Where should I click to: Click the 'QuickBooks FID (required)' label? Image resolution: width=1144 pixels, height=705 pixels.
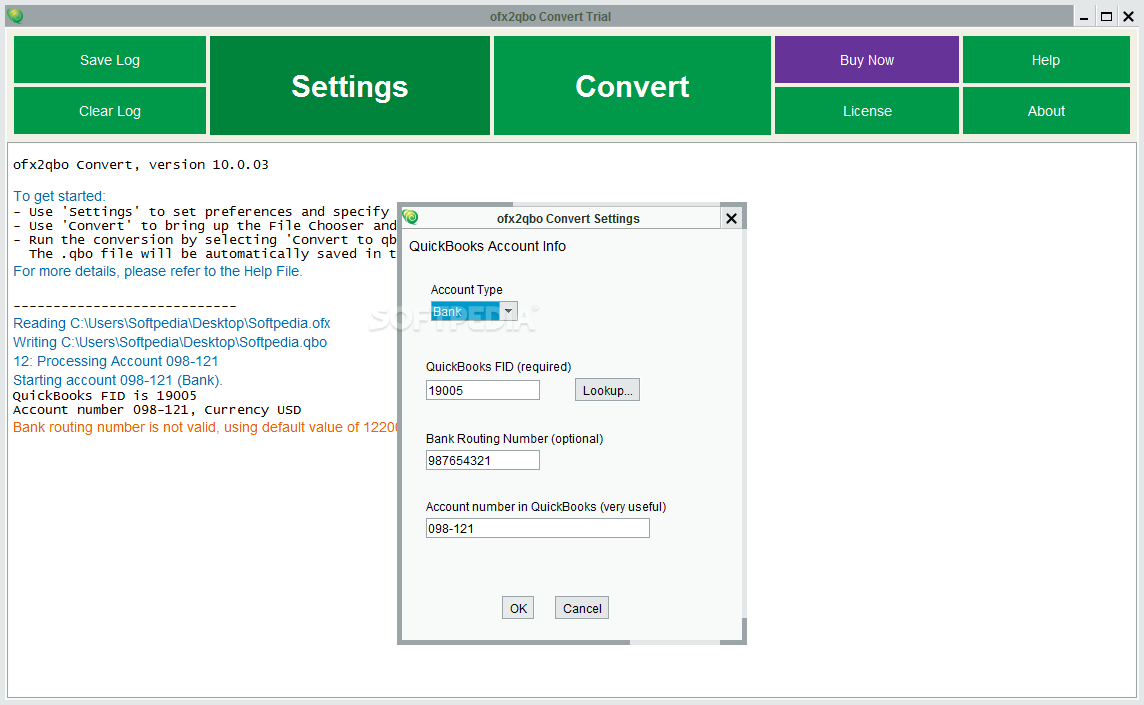498,367
